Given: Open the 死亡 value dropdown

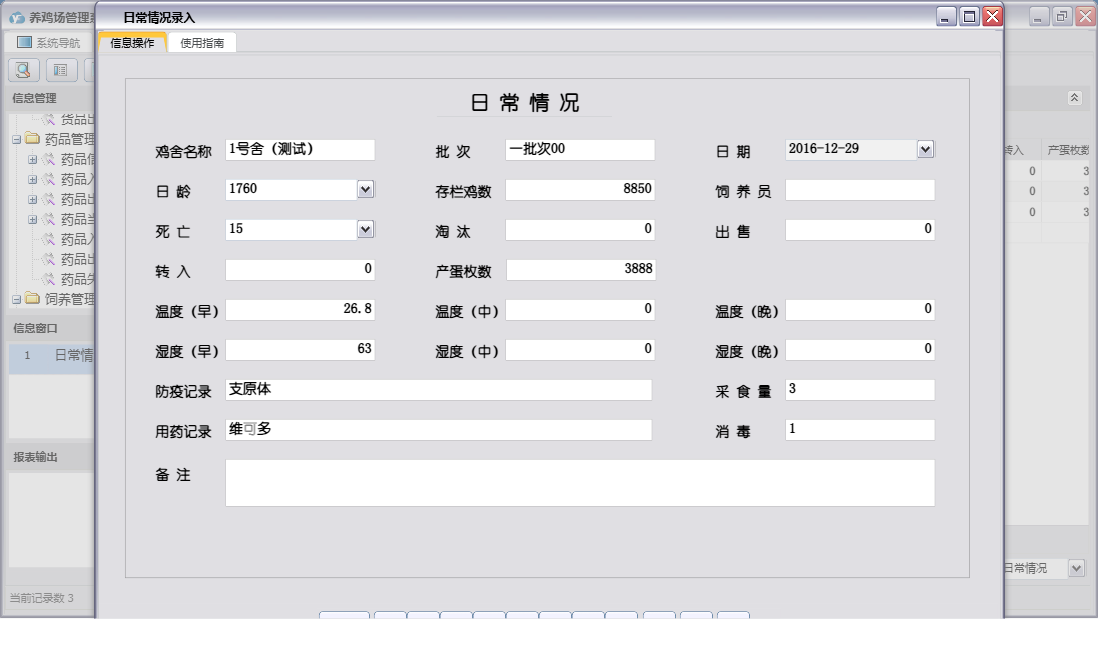Looking at the screenshot, I should coord(365,230).
